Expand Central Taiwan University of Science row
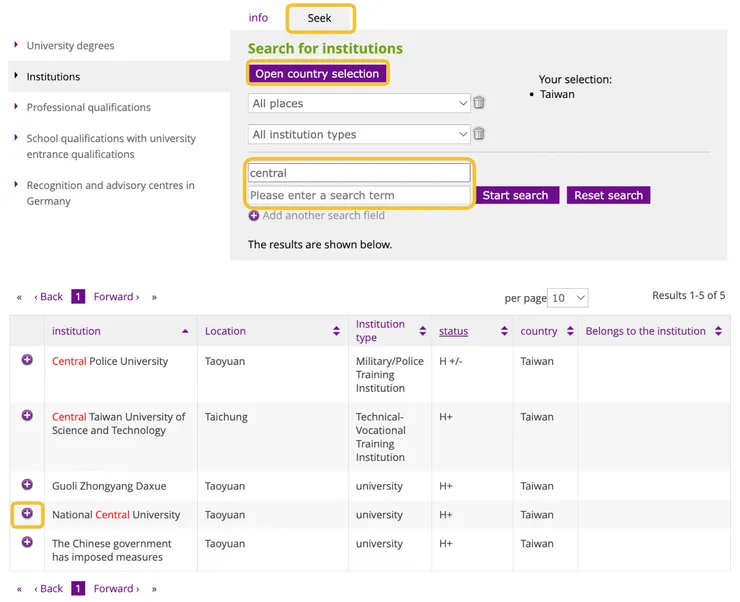Viewport: 740px width, 602px height. 28,416
